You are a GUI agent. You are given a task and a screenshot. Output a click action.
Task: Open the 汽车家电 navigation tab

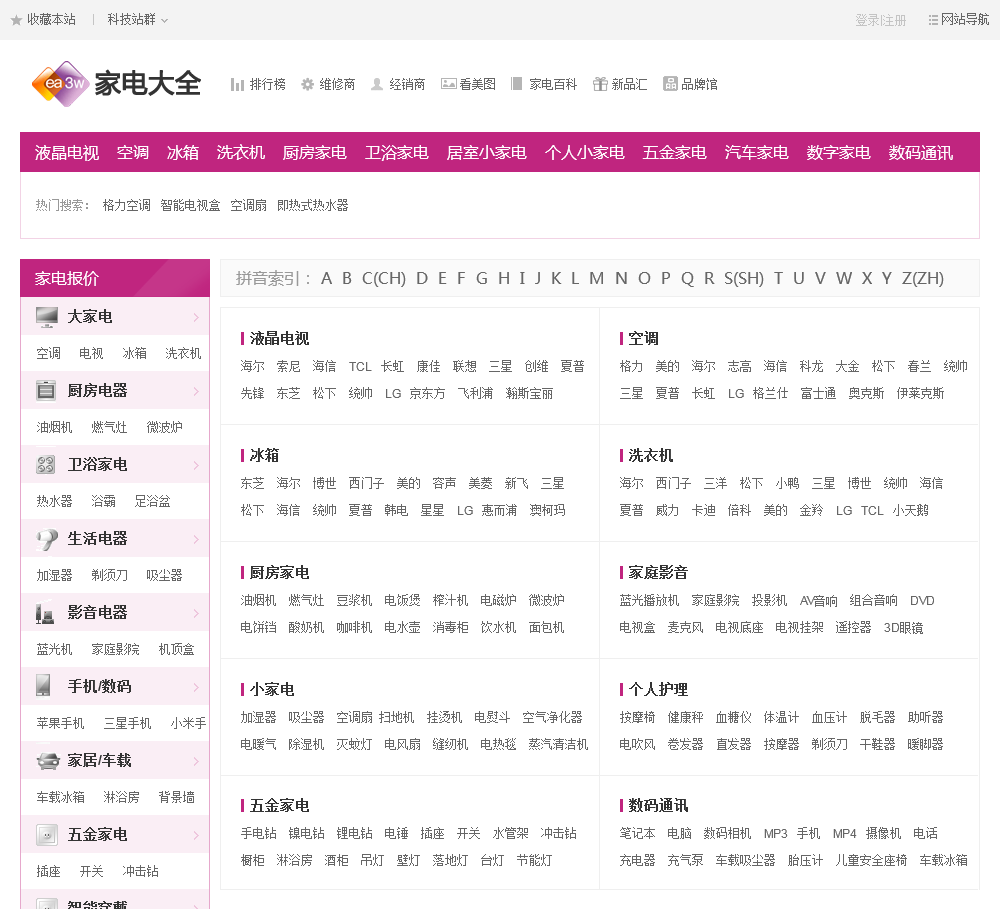756,152
